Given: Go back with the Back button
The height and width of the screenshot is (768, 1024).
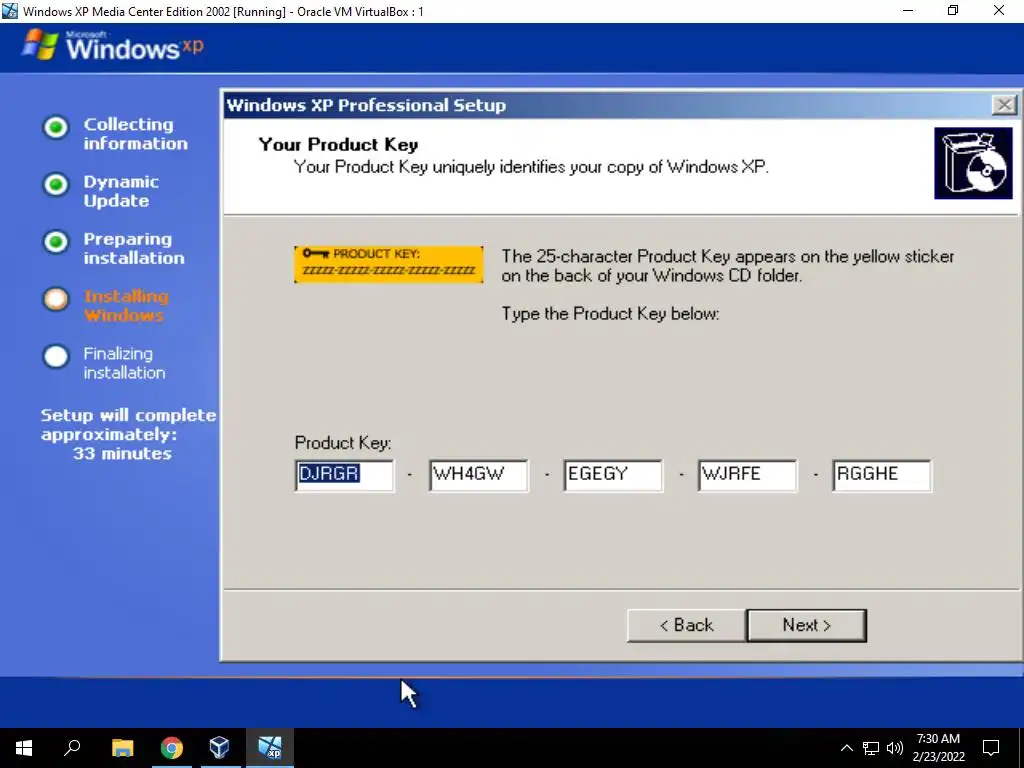Looking at the screenshot, I should [x=686, y=625].
